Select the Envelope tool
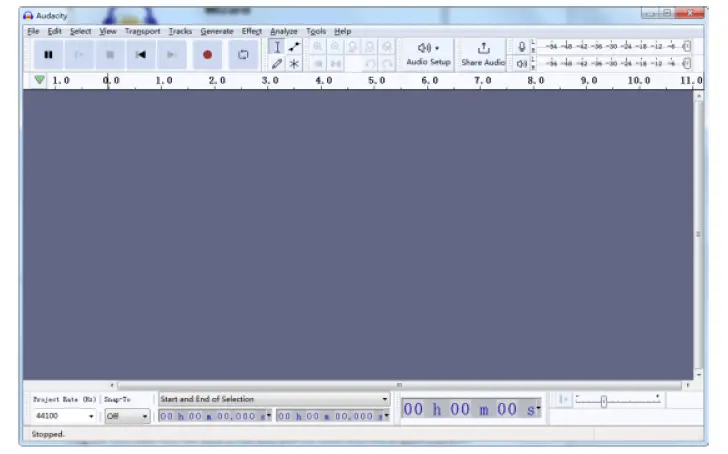 294,47
